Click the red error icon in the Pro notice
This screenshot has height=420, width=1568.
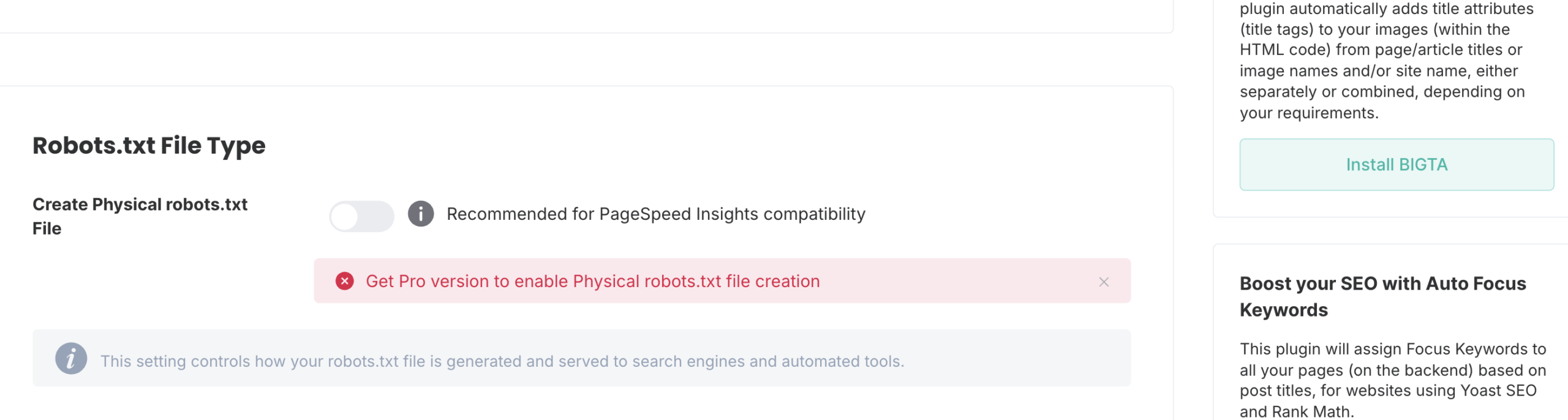[x=345, y=281]
